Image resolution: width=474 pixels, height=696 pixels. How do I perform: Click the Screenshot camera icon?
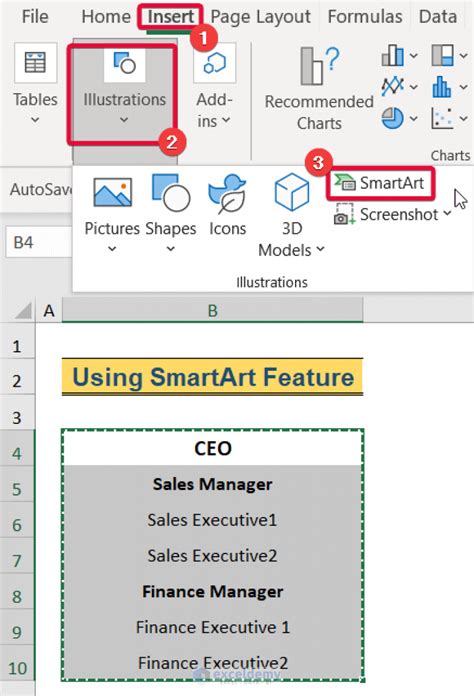pyautogui.click(x=344, y=214)
